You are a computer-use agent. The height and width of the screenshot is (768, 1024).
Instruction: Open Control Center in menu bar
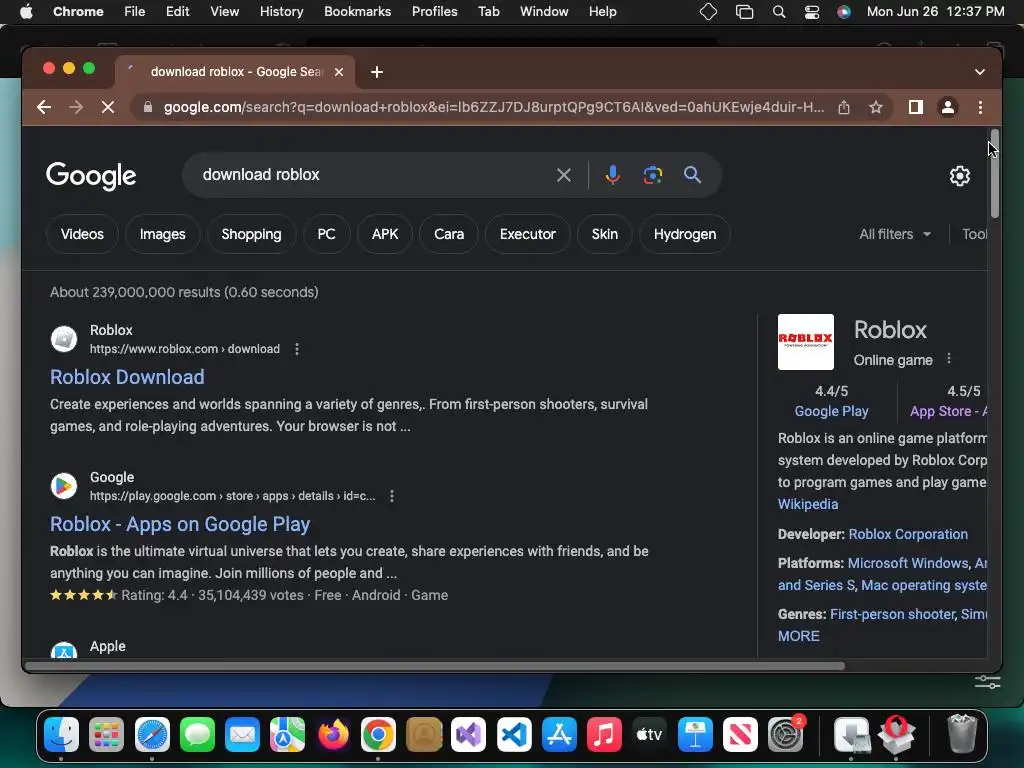pyautogui.click(x=812, y=12)
